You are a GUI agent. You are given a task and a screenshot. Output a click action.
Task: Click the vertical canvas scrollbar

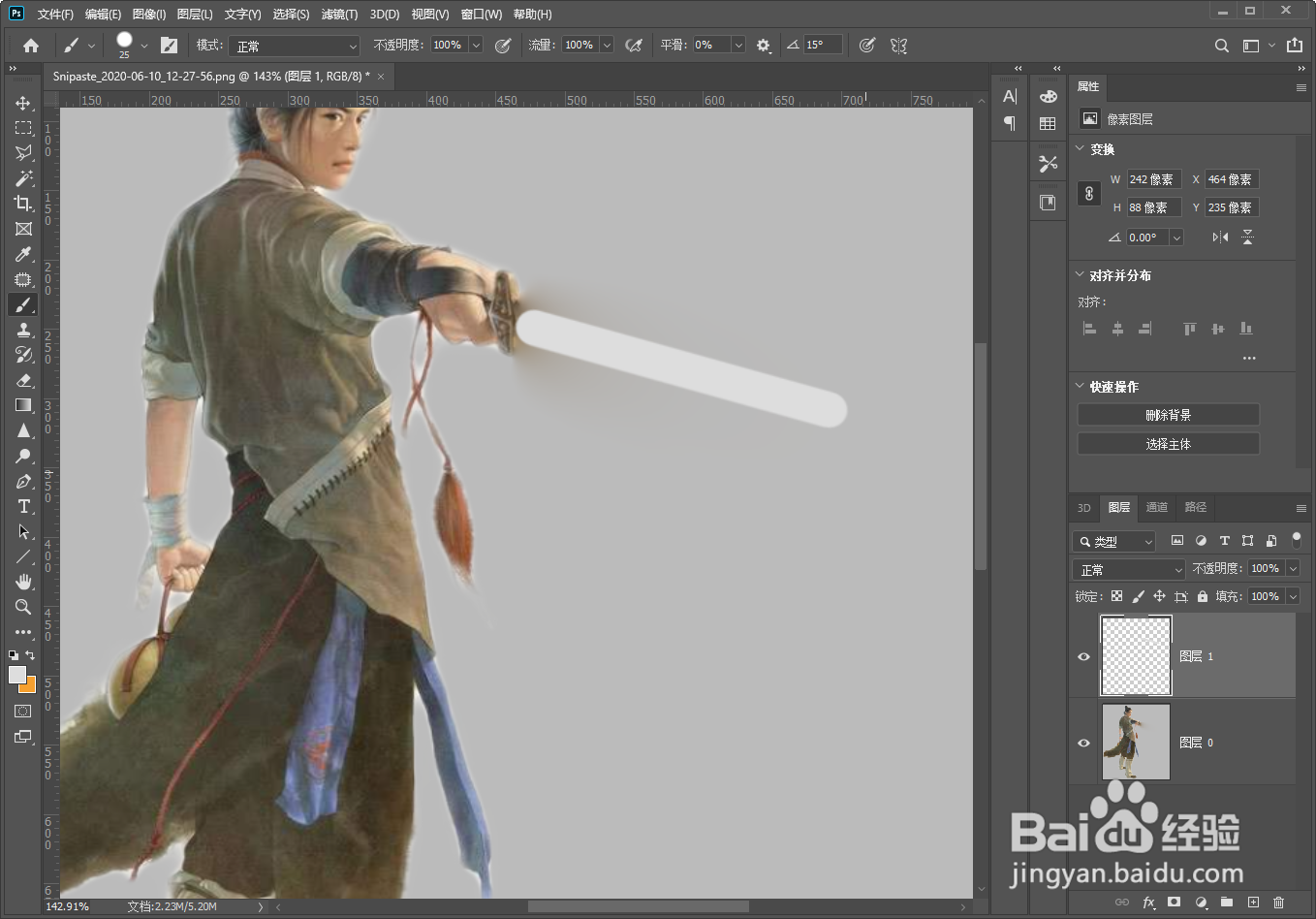(981, 456)
